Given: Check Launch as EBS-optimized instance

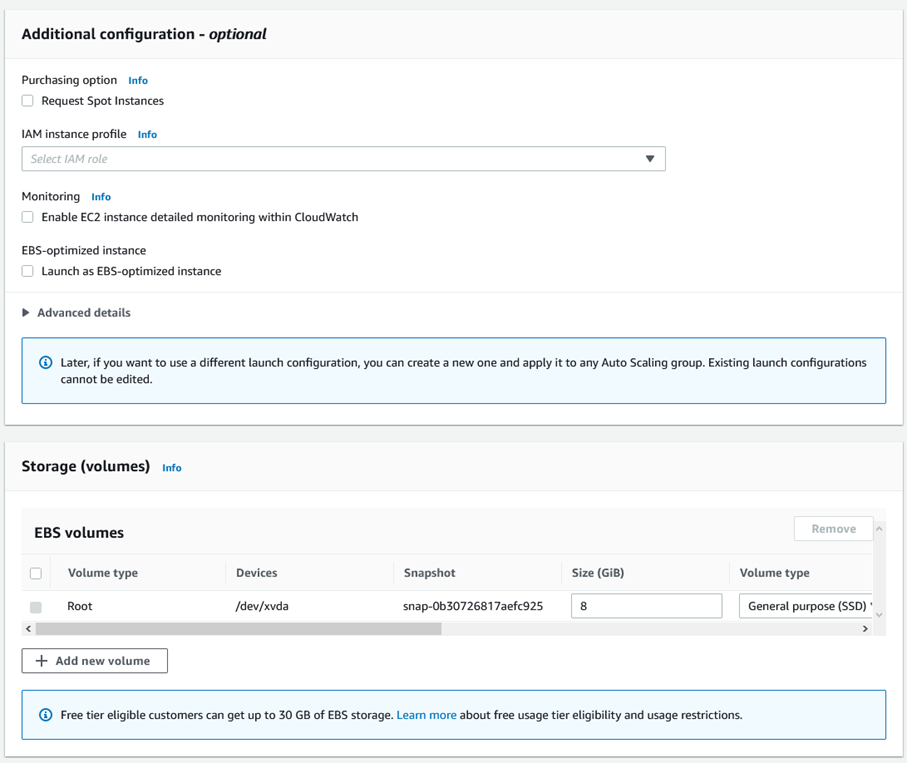Looking at the screenshot, I should (x=28, y=271).
